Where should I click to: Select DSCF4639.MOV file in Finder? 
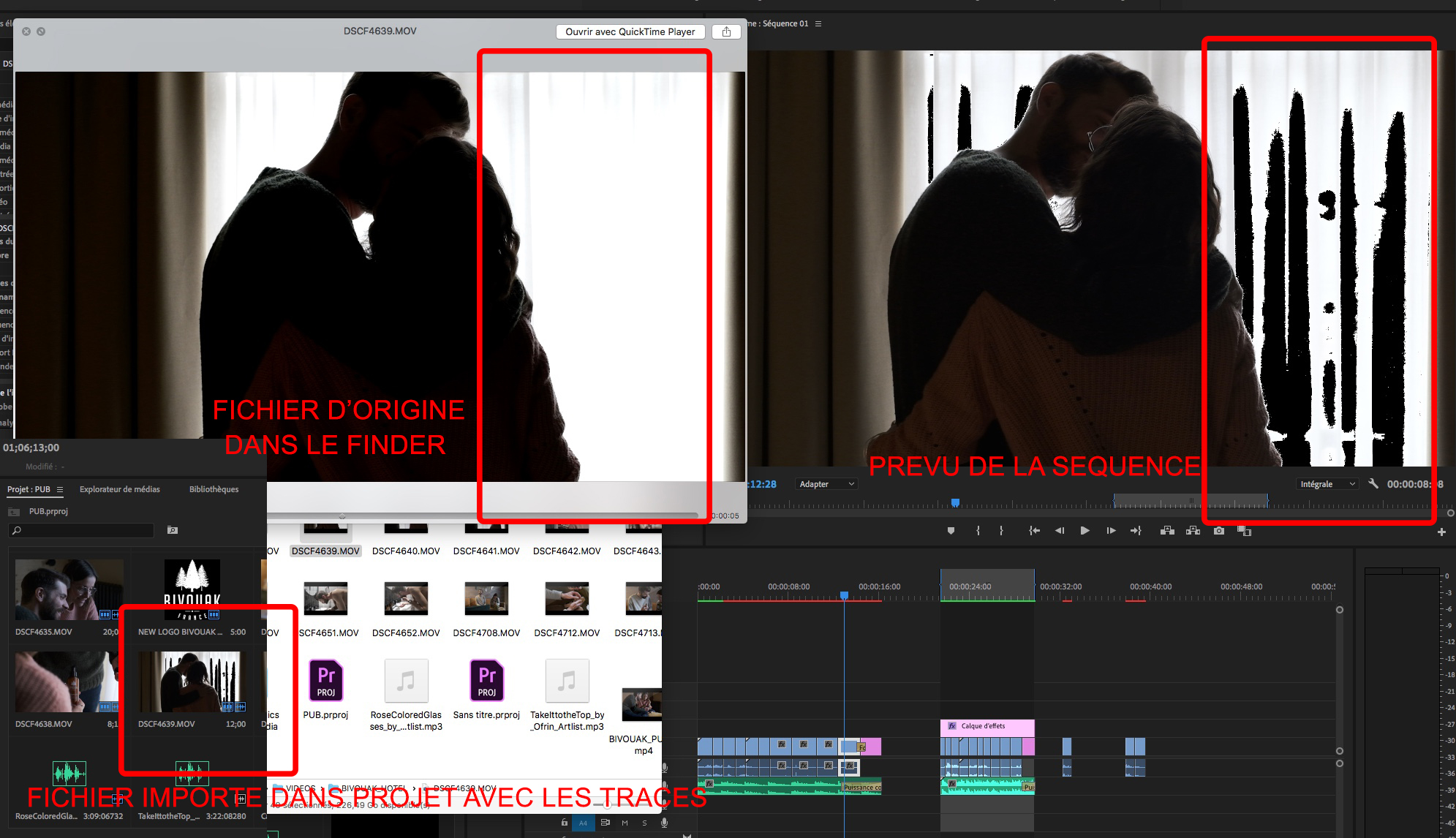[325, 551]
